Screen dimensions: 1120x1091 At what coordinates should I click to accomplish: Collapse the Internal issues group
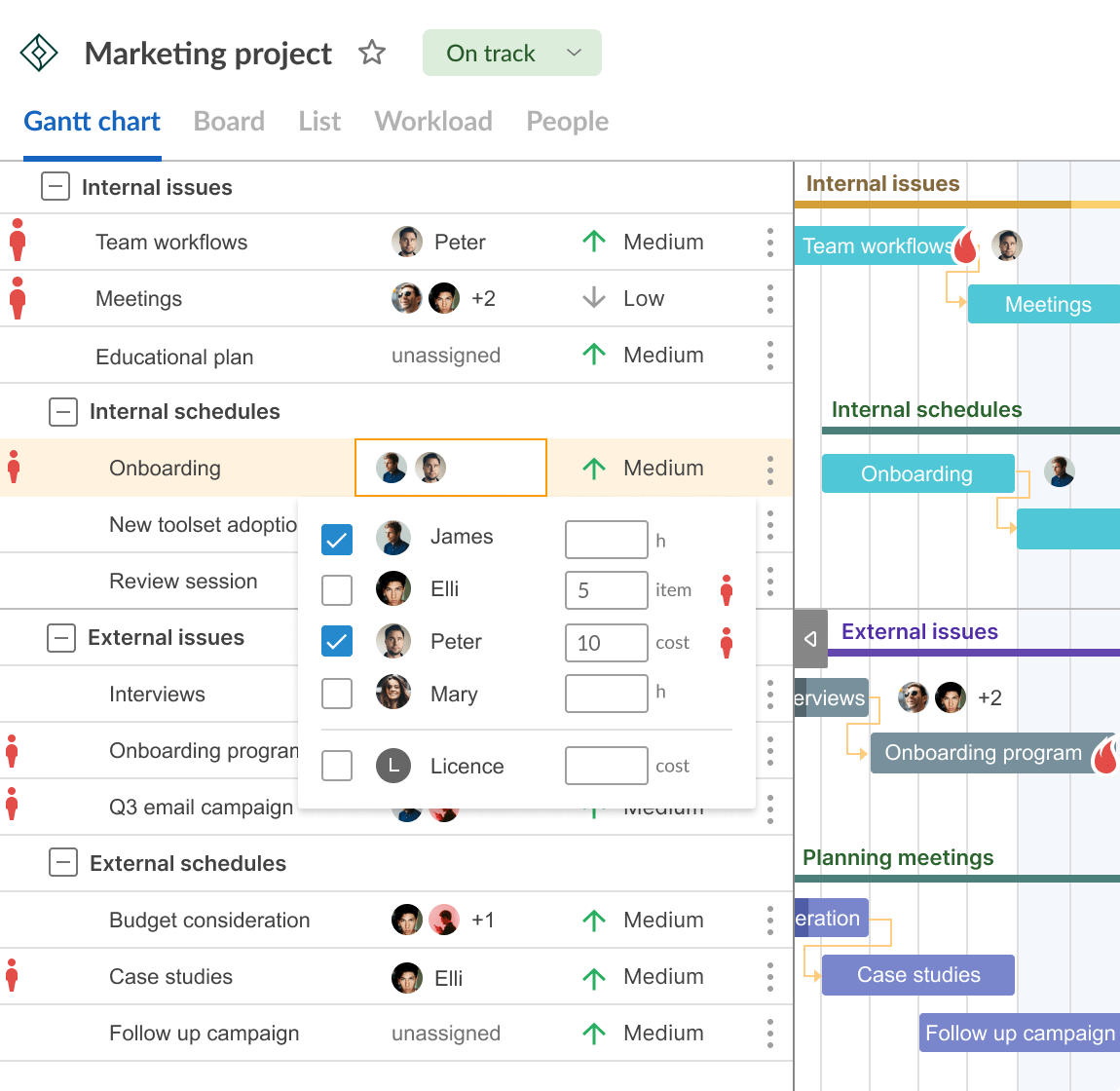[x=56, y=186]
